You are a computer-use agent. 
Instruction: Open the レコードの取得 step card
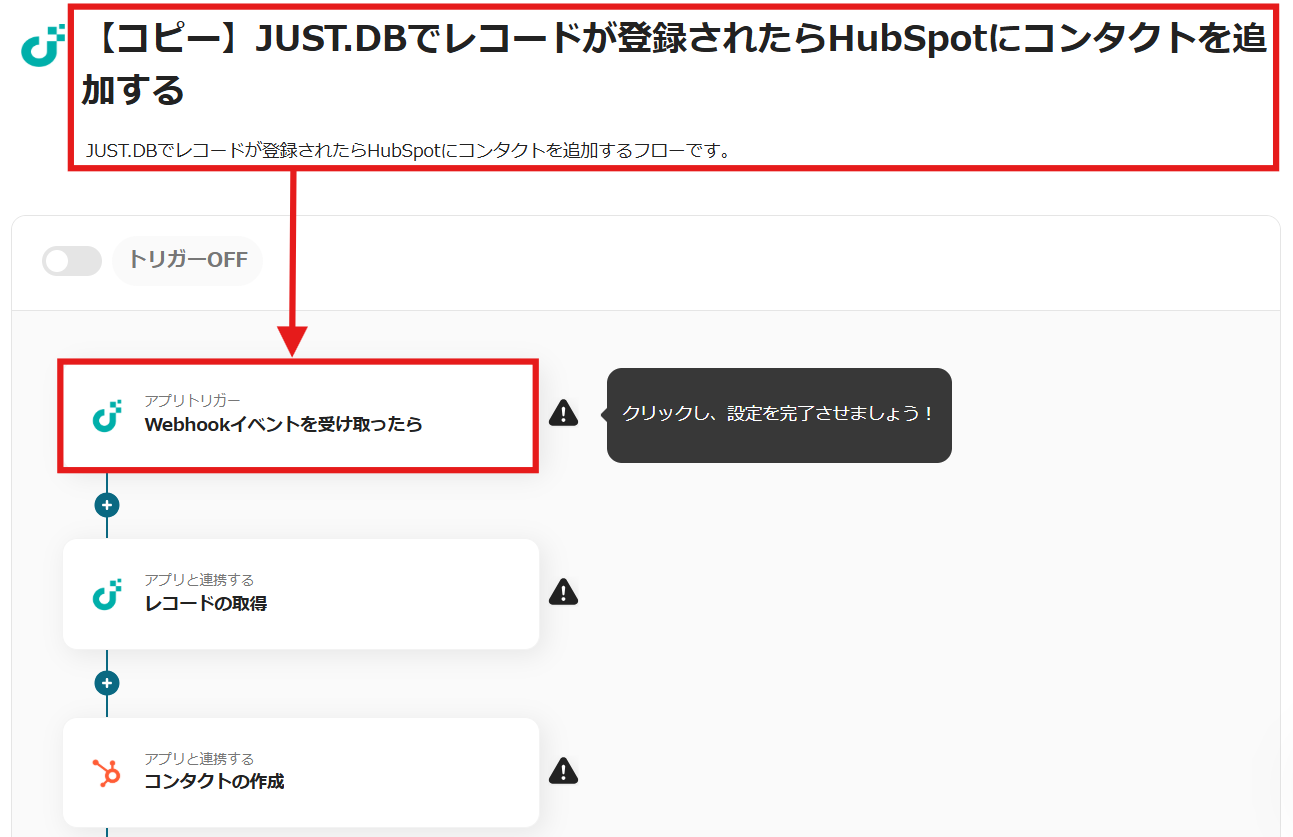tap(301, 594)
